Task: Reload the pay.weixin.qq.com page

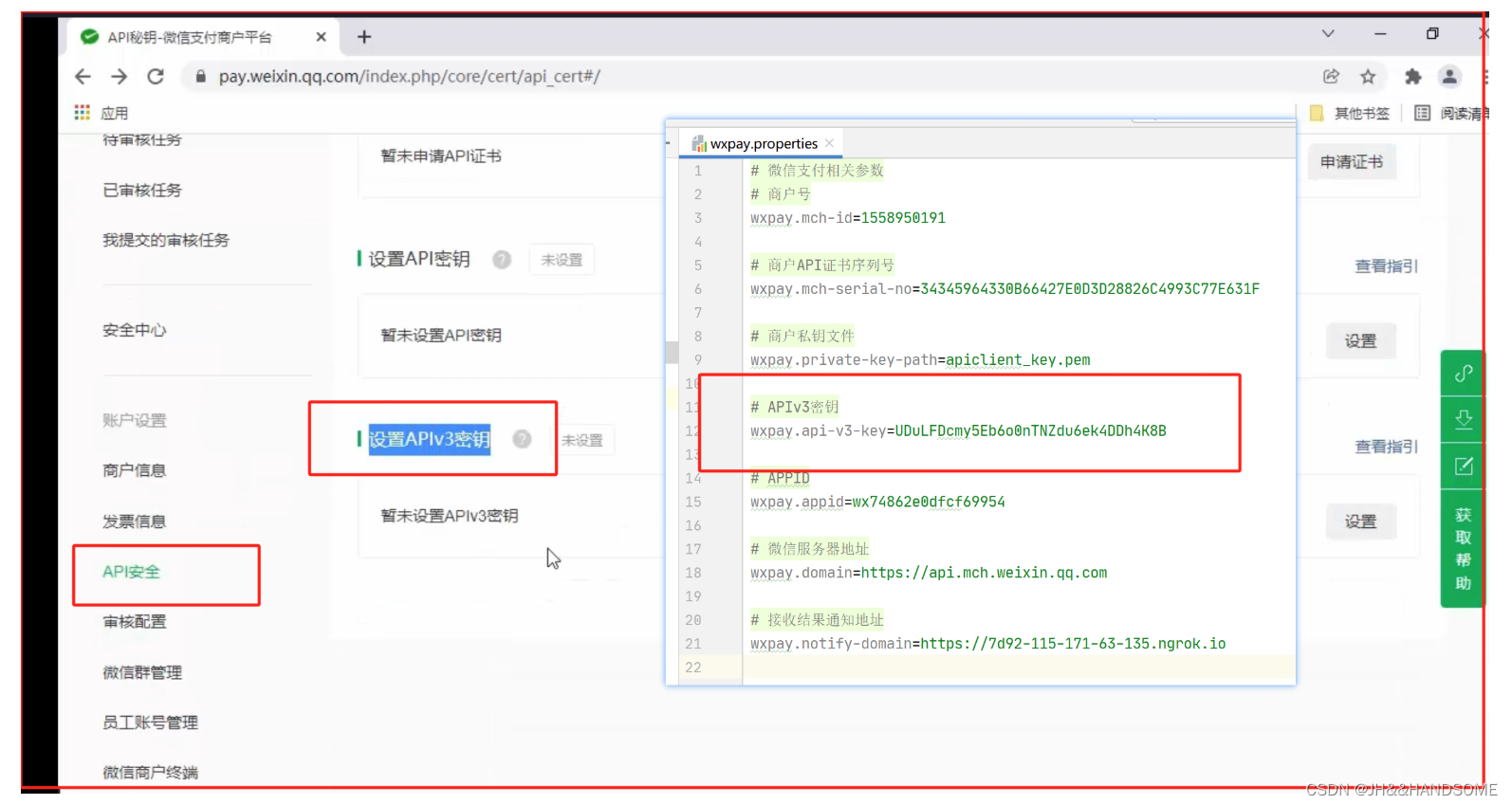Action: (156, 77)
